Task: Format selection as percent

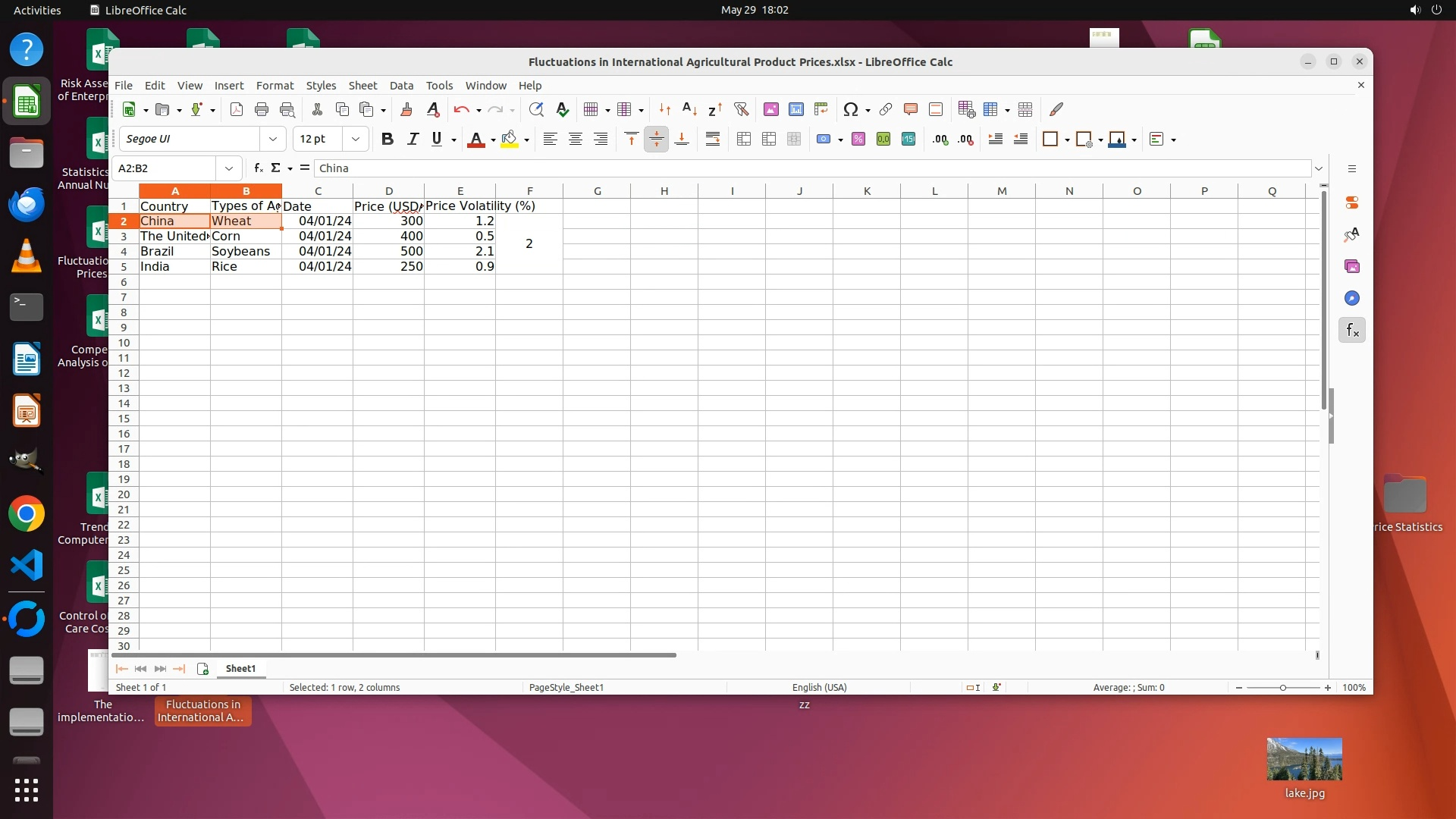Action: [x=858, y=140]
